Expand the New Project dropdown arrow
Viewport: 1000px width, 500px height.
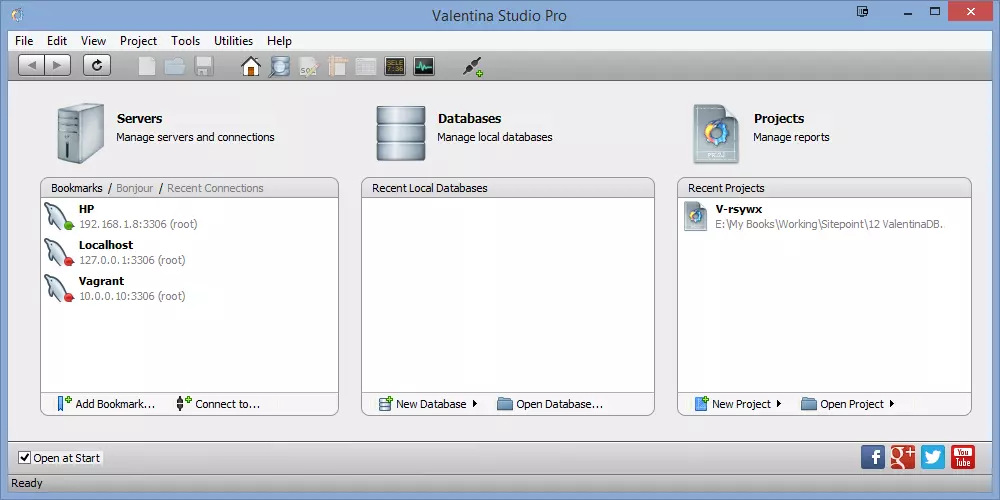779,404
